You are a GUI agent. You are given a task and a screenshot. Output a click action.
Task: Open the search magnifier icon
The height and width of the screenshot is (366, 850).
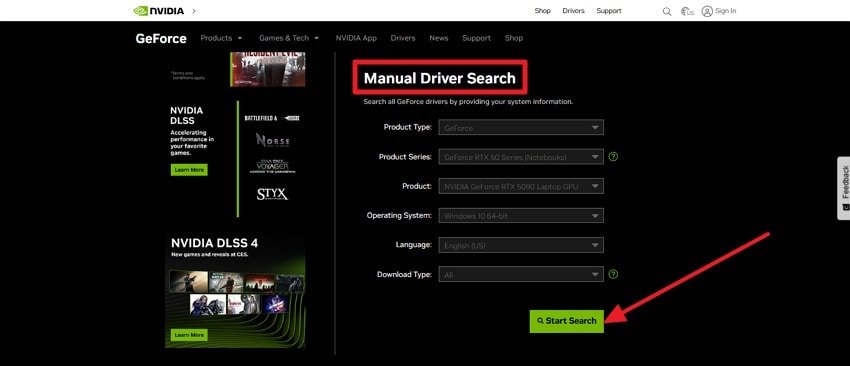(667, 11)
